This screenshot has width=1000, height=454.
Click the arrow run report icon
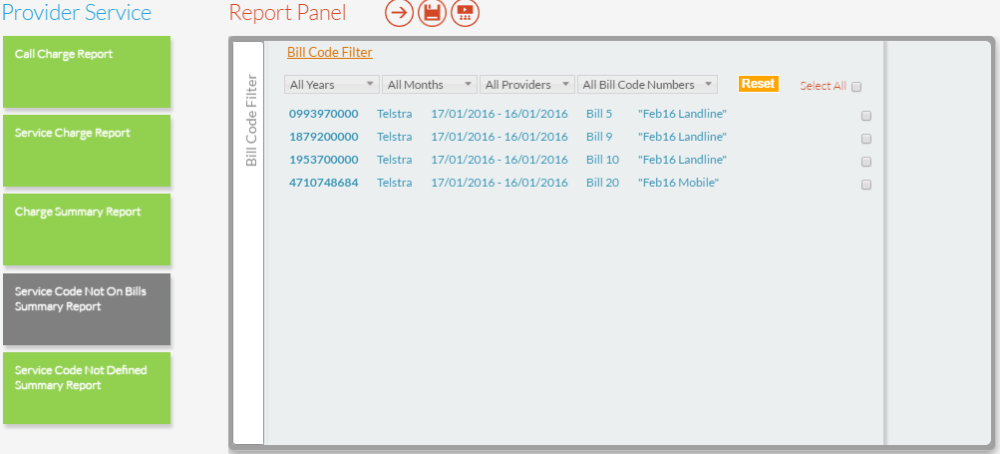point(399,13)
